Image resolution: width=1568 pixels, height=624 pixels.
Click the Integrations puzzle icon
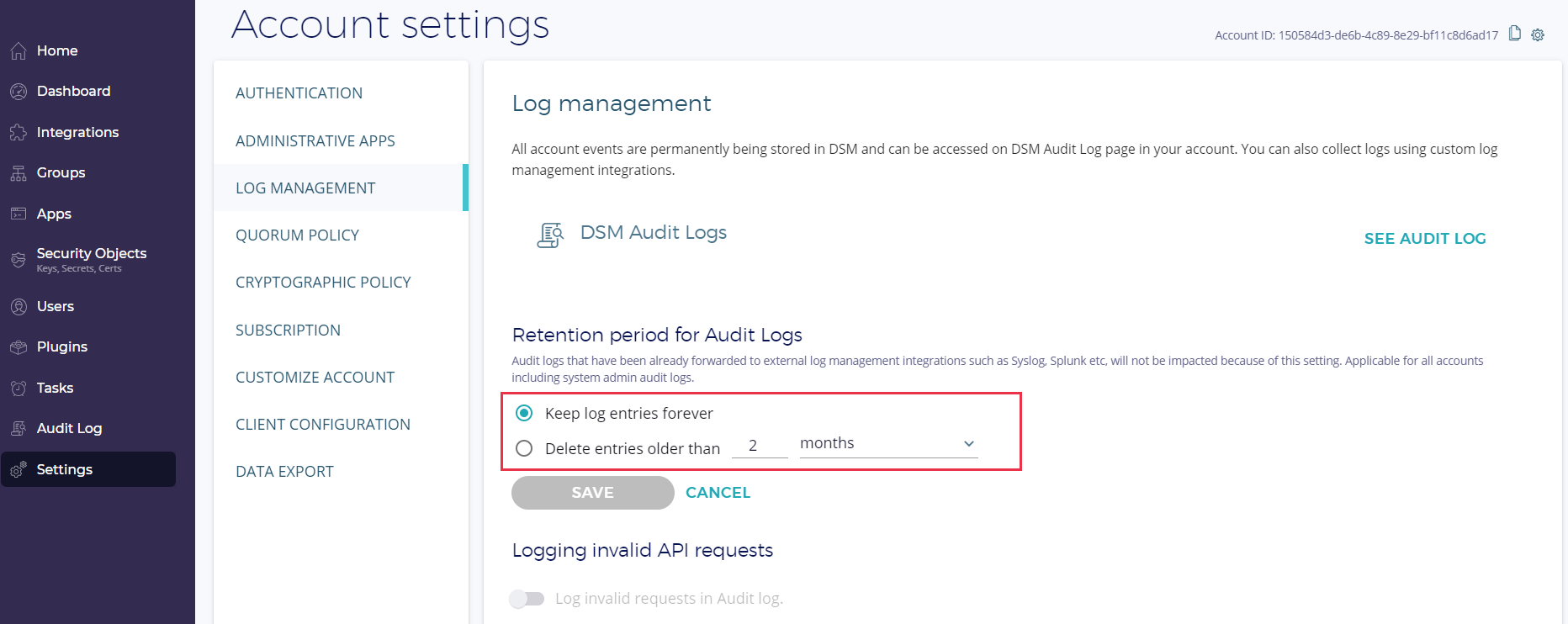19,133
